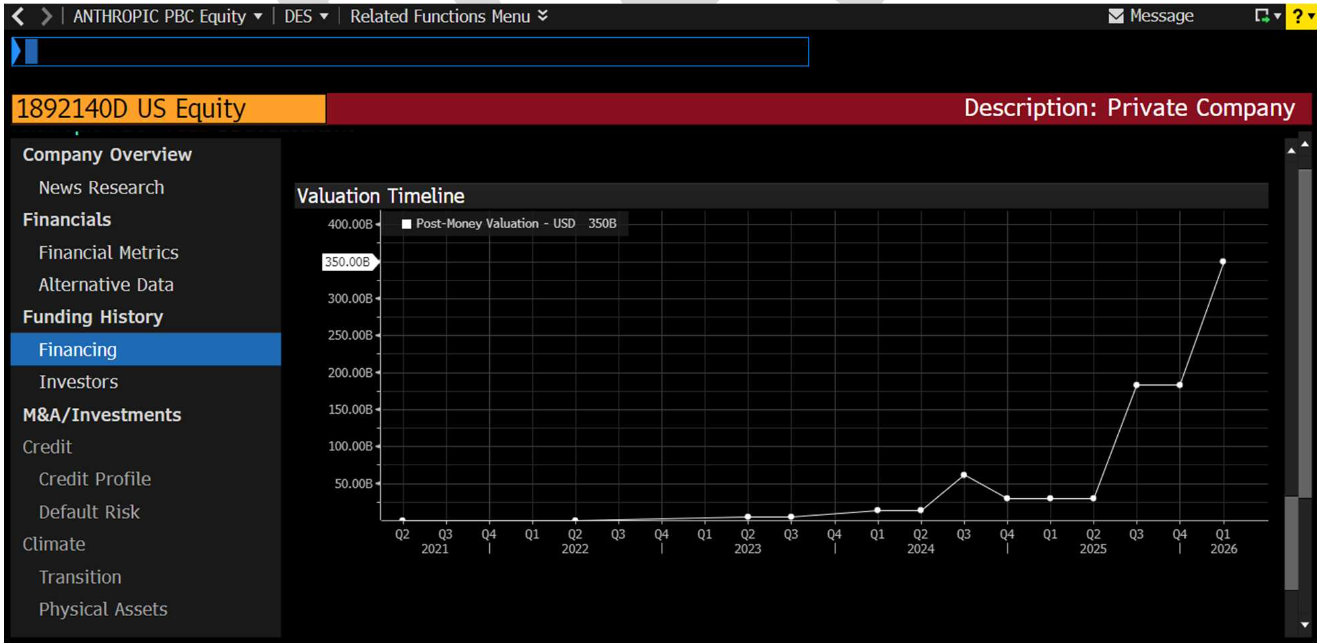The height and width of the screenshot is (643, 1317).
Task: Select Funding History section
Action: tap(92, 317)
